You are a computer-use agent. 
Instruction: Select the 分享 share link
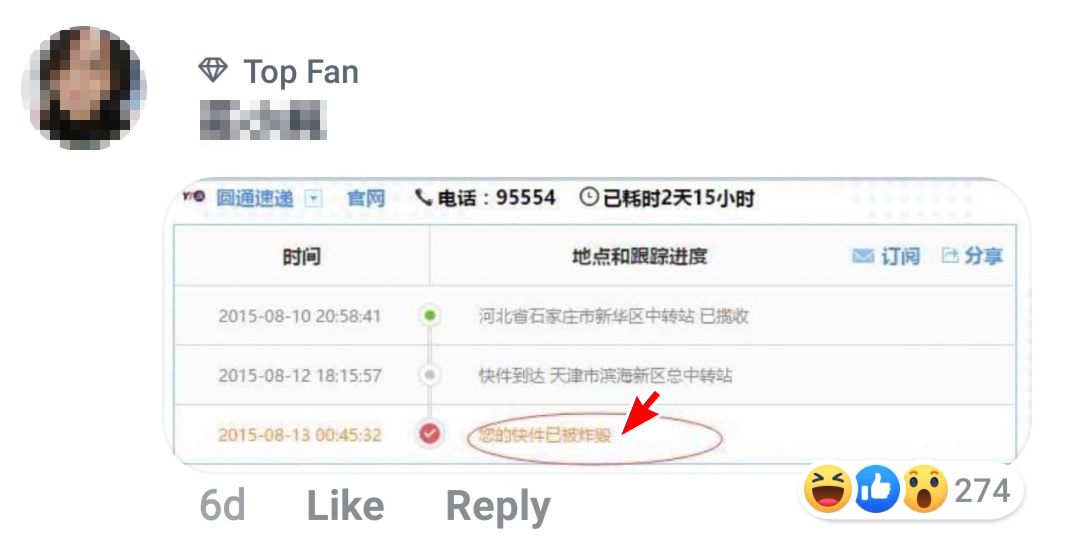983,256
